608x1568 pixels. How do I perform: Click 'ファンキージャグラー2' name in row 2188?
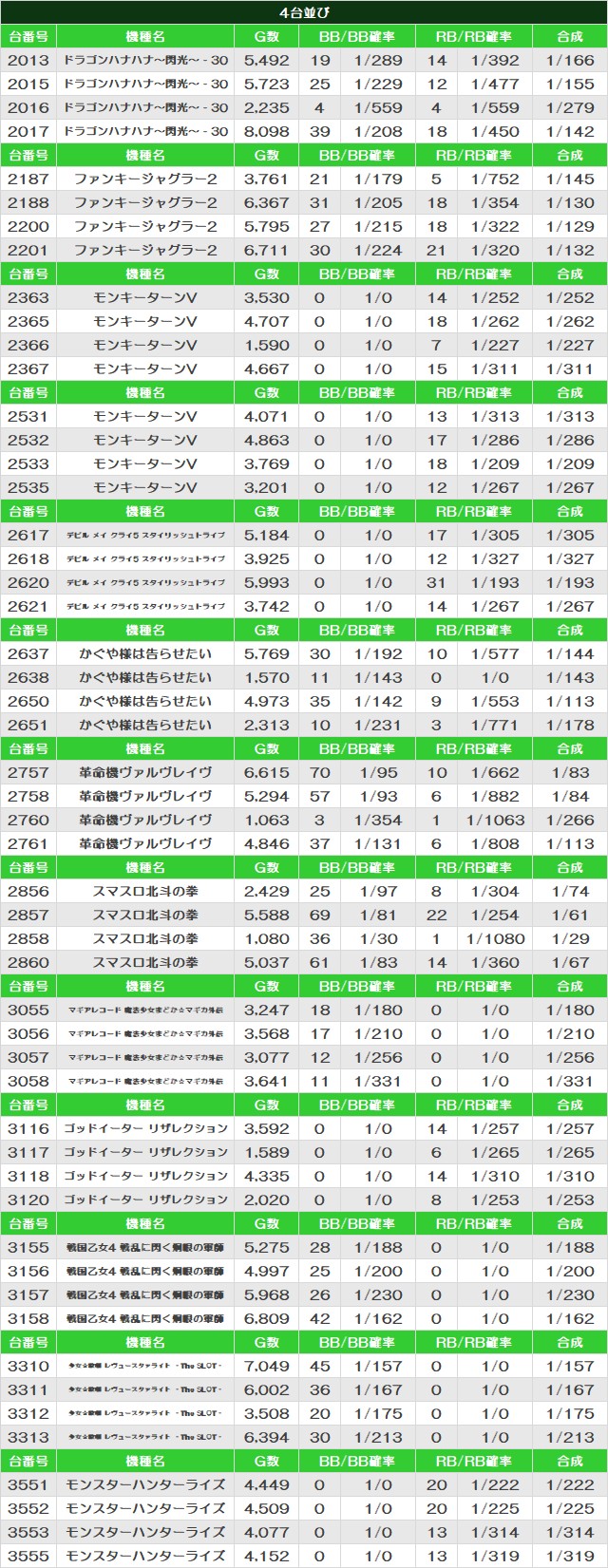click(145, 202)
